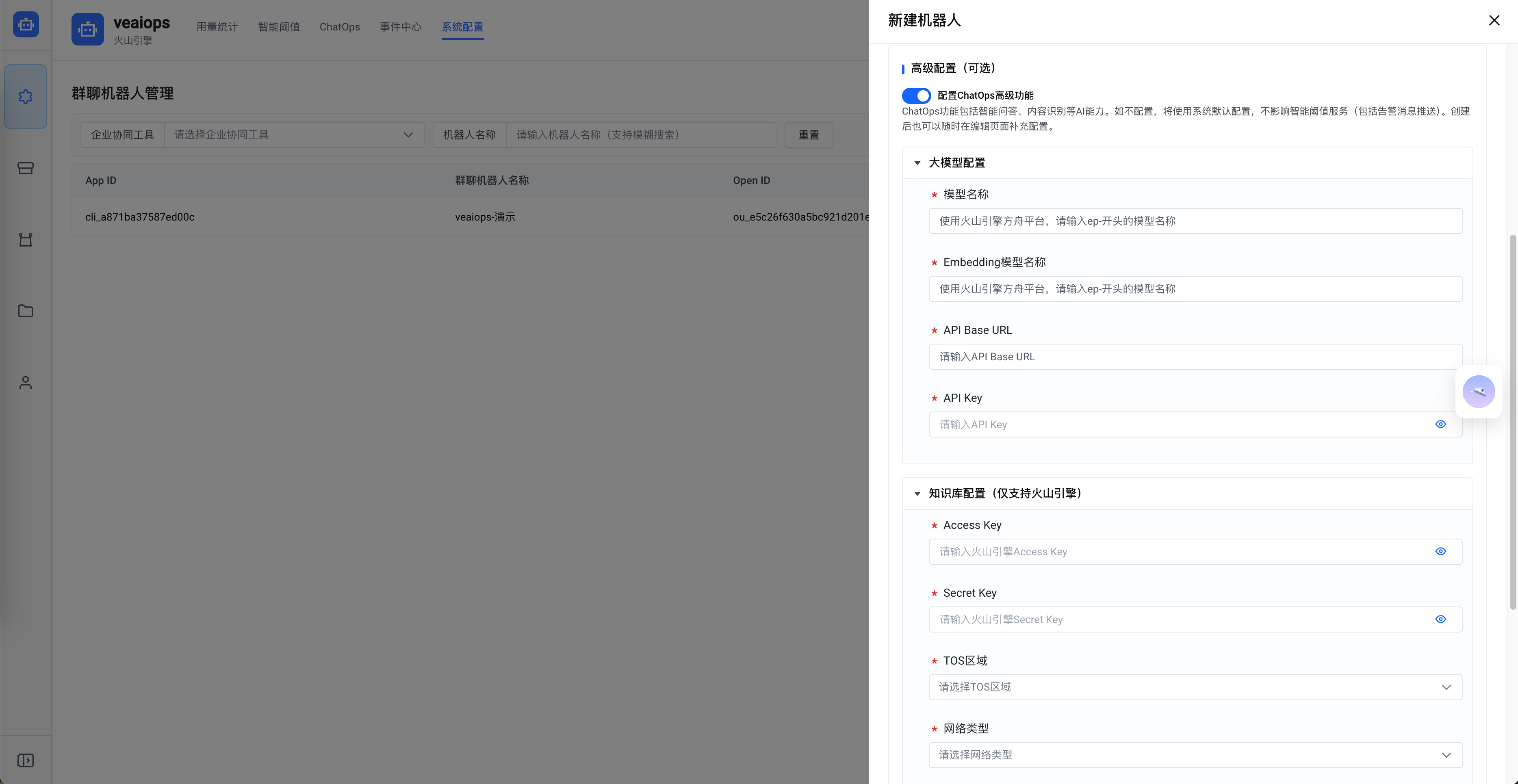Open the card management sidebar icon
The image size is (1518, 784).
coord(25,168)
